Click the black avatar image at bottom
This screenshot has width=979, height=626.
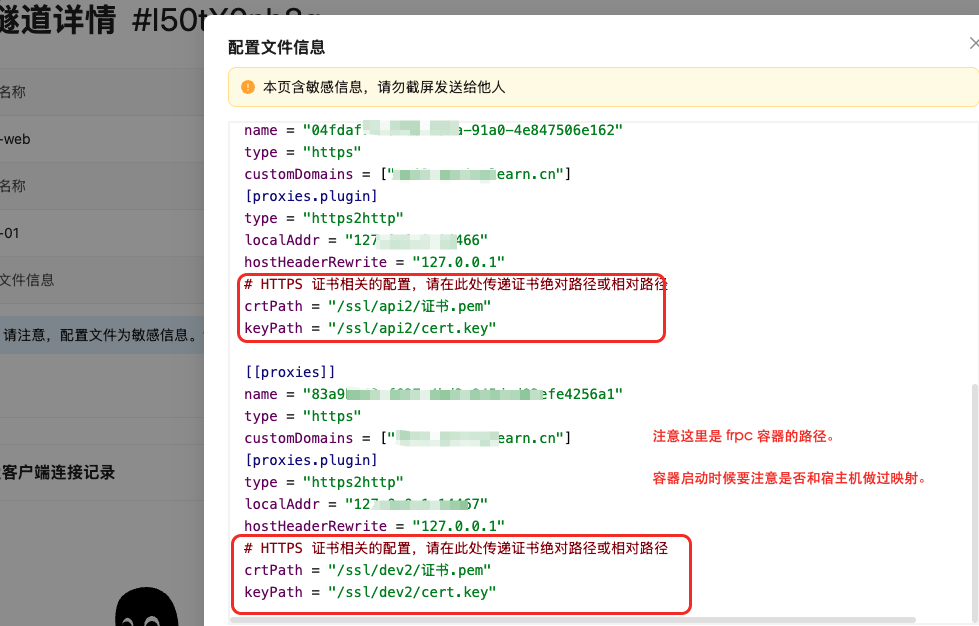coord(145,606)
